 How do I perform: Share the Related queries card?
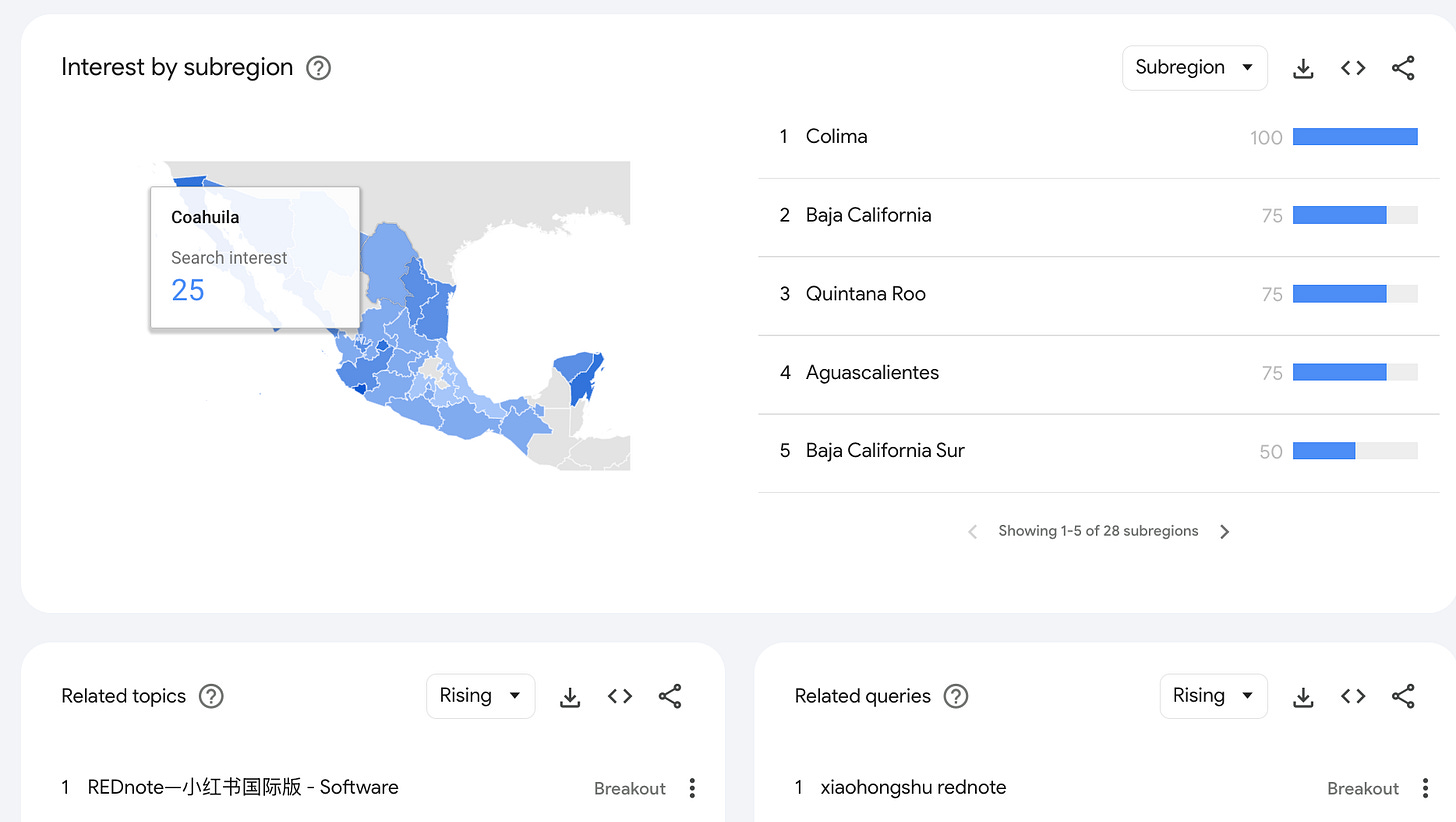click(1403, 696)
